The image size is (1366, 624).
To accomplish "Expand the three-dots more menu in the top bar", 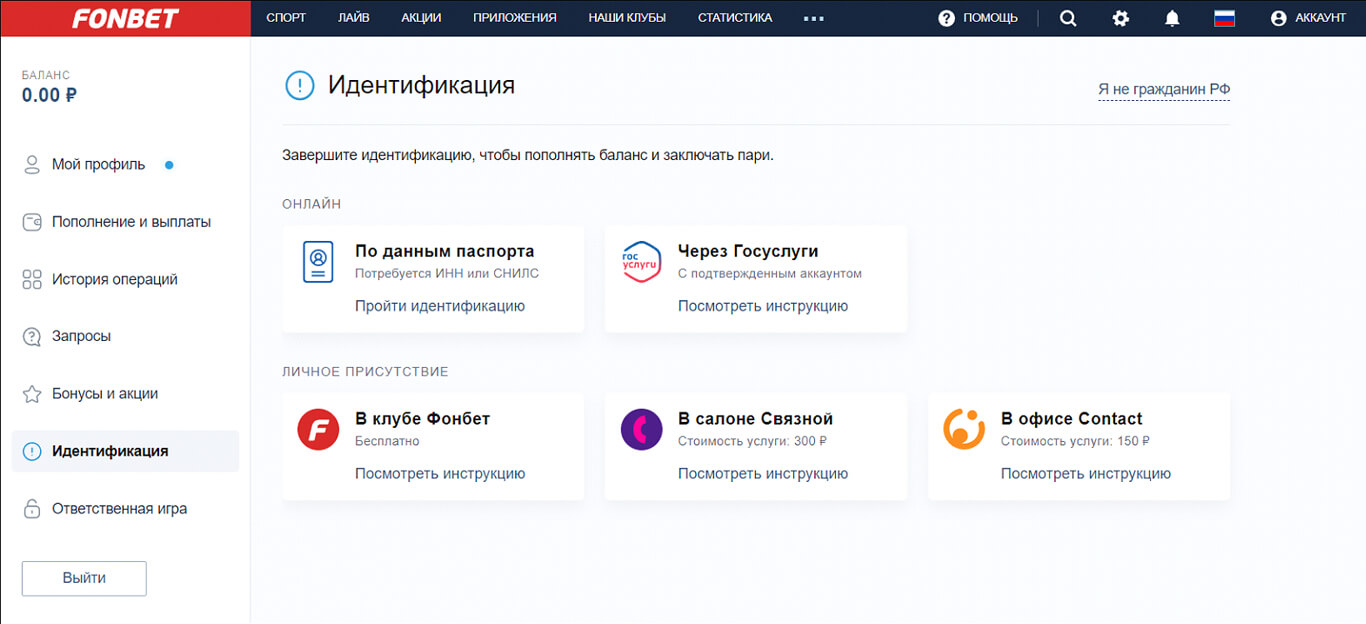I will click(x=814, y=18).
